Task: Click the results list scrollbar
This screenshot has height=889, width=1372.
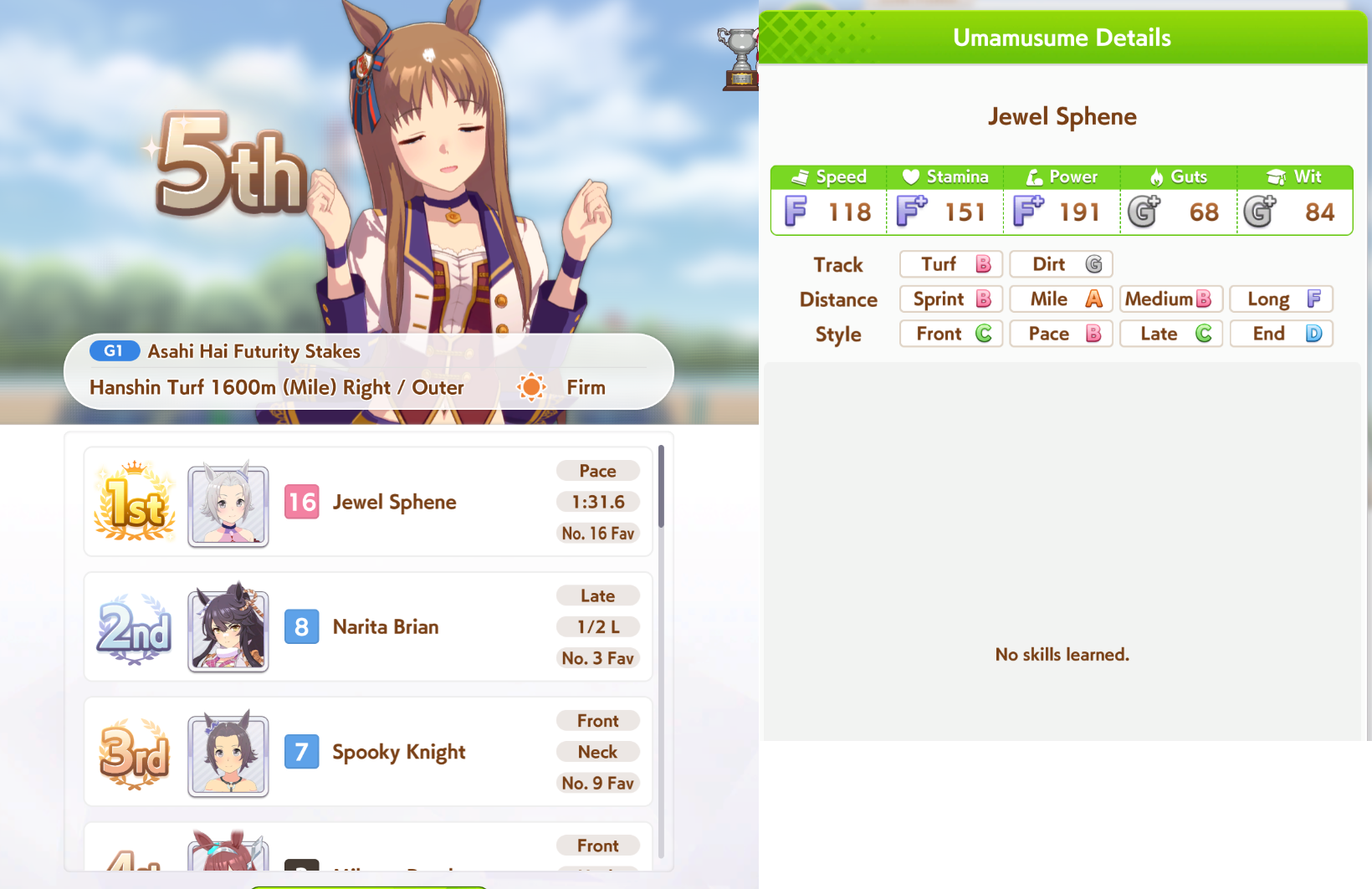Action: pyautogui.click(x=661, y=487)
